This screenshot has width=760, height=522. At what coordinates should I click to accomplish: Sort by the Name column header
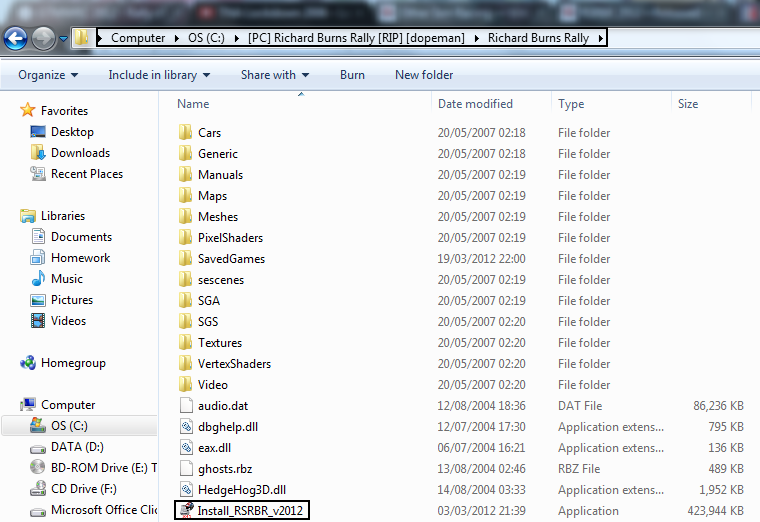pyautogui.click(x=193, y=104)
